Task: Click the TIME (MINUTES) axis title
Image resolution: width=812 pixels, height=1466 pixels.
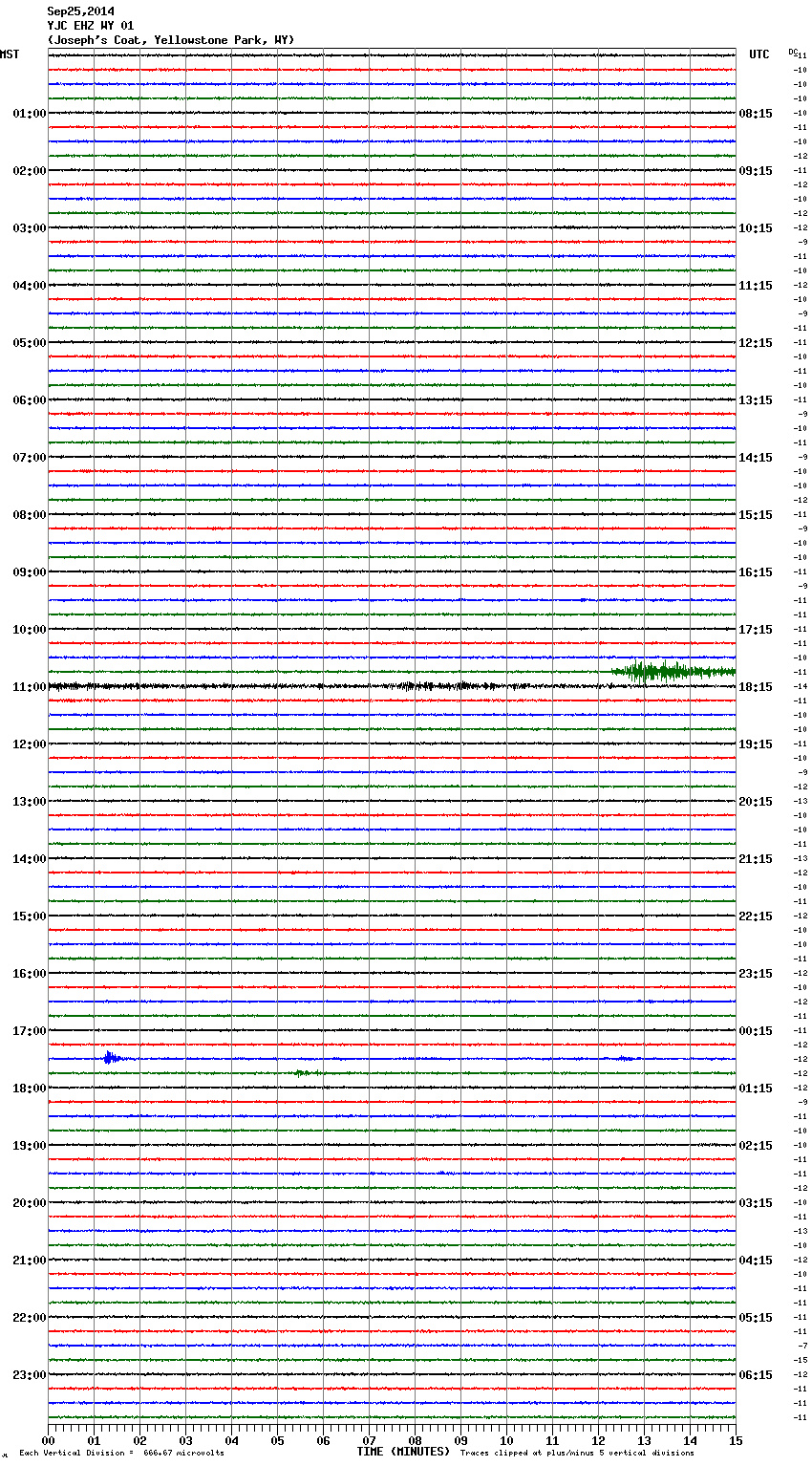Action: (403, 1452)
